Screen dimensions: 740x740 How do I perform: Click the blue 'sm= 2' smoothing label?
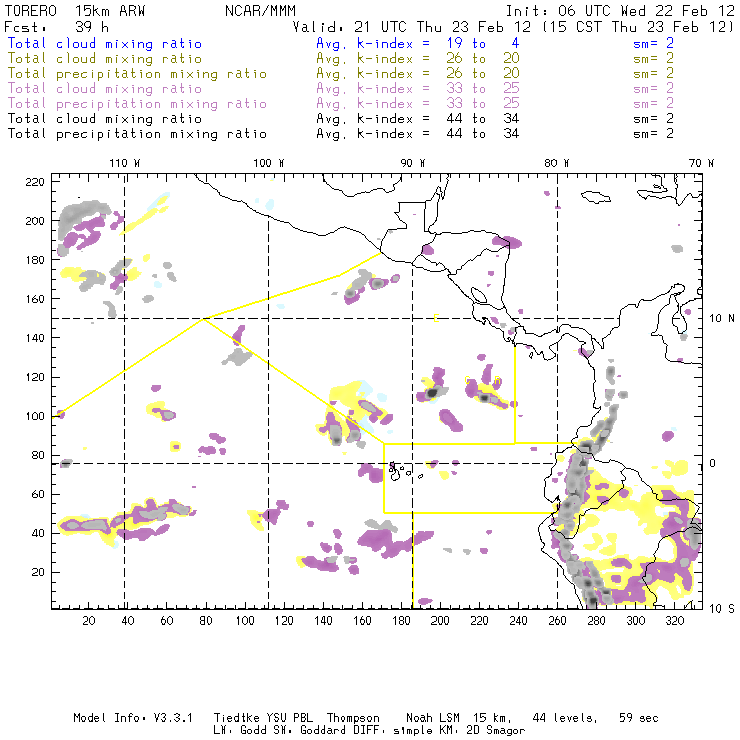654,43
